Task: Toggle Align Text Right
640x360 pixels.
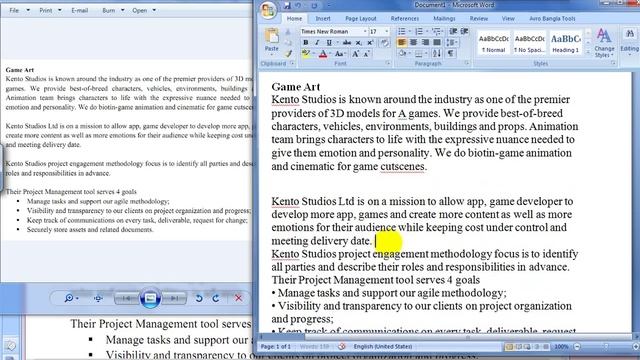Action: (x=425, y=42)
